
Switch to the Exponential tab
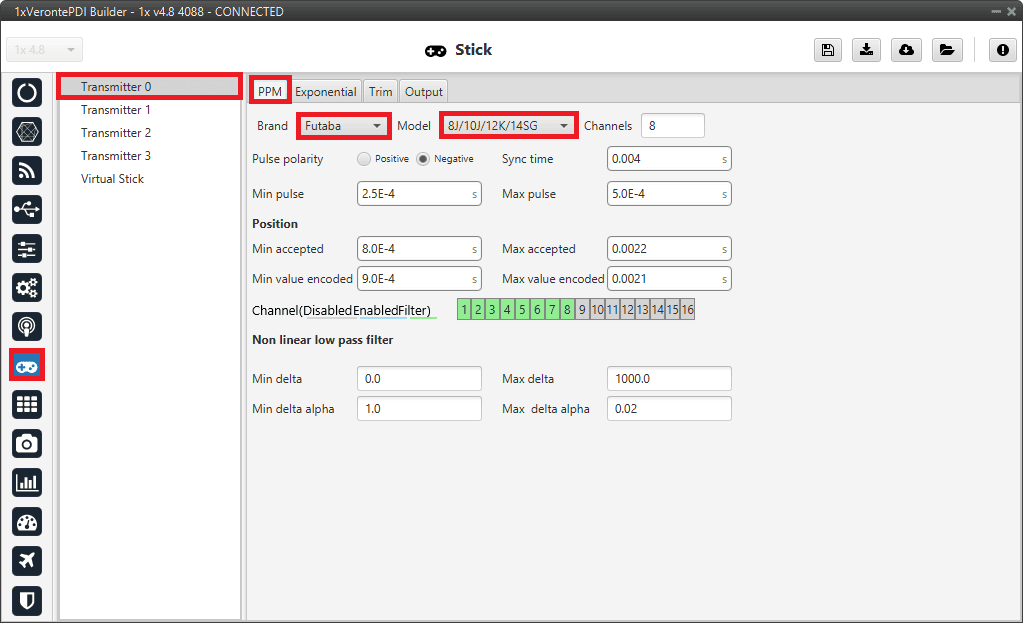[325, 91]
